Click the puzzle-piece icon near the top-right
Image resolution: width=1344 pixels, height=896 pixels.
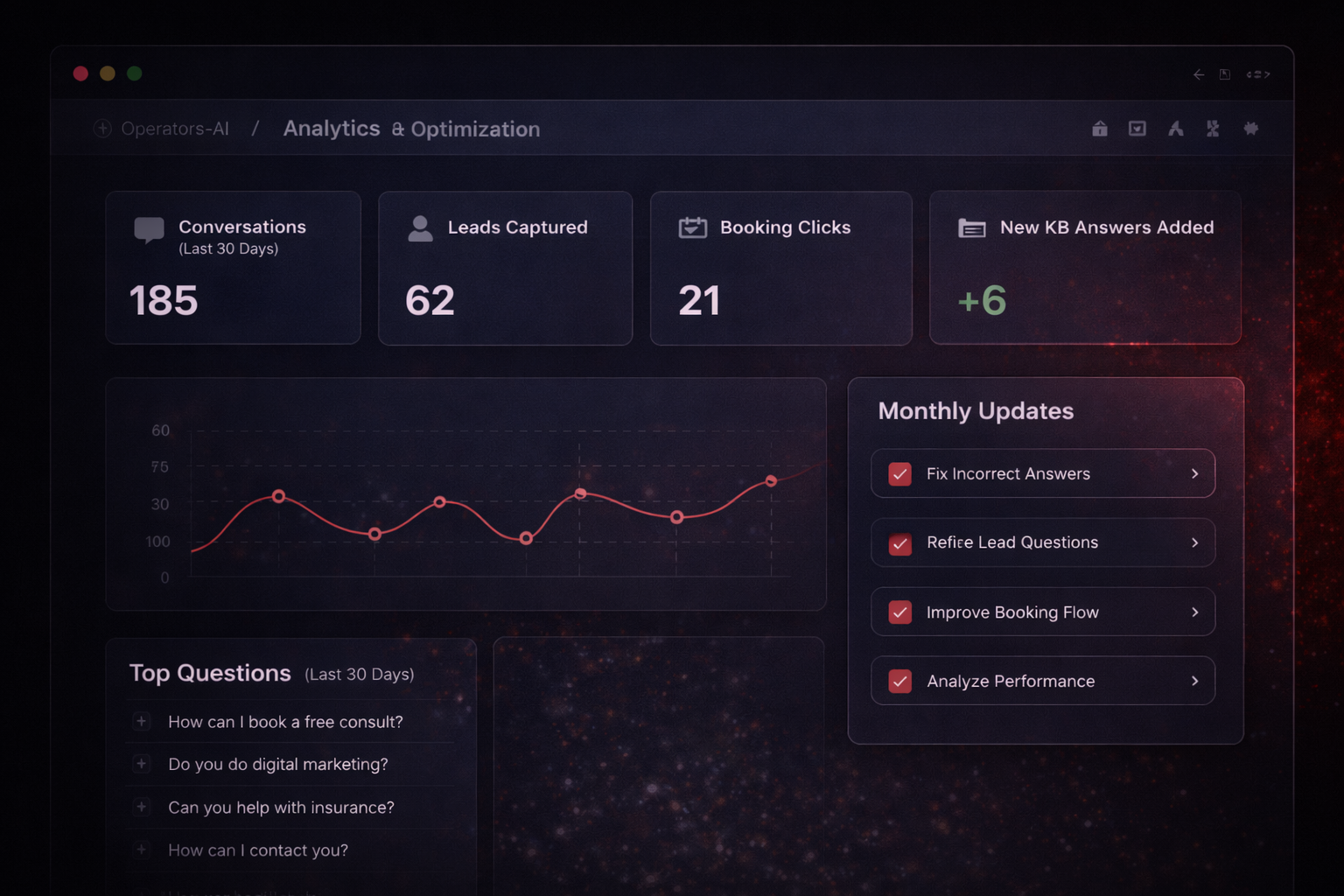(1213, 128)
